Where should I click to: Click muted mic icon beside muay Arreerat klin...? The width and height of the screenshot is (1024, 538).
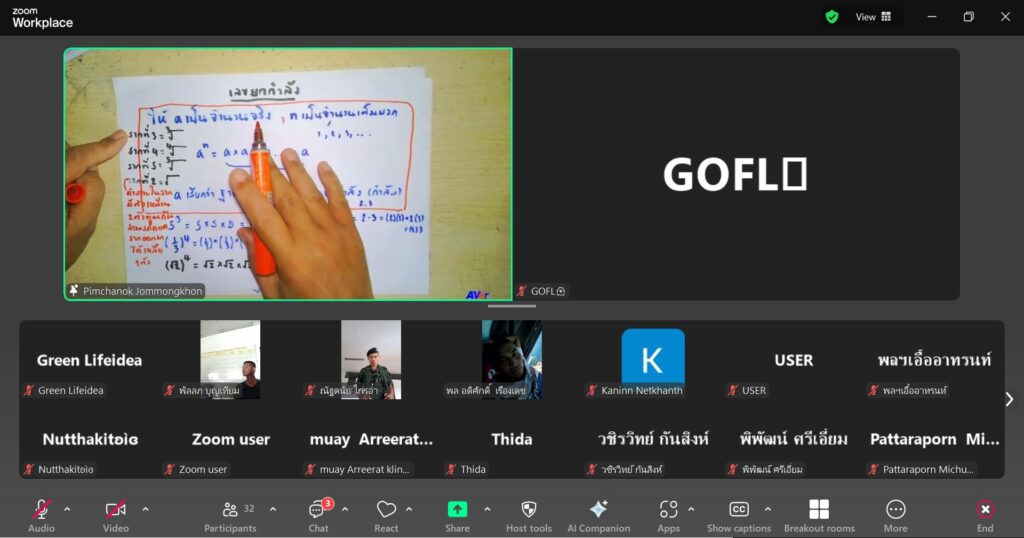pos(310,469)
